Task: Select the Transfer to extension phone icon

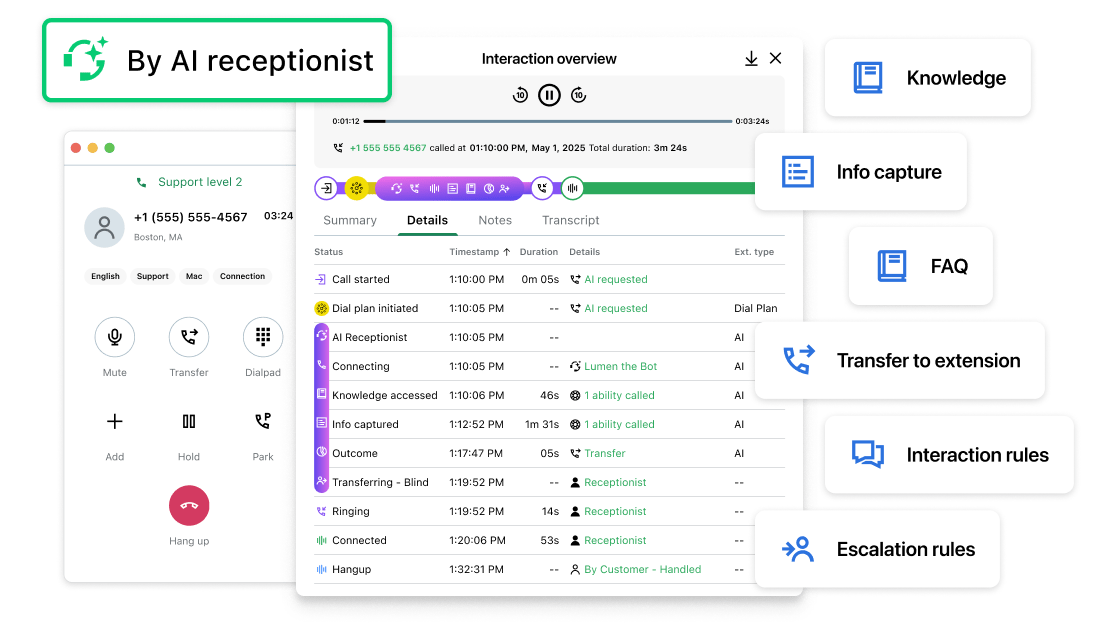Action: (x=797, y=360)
